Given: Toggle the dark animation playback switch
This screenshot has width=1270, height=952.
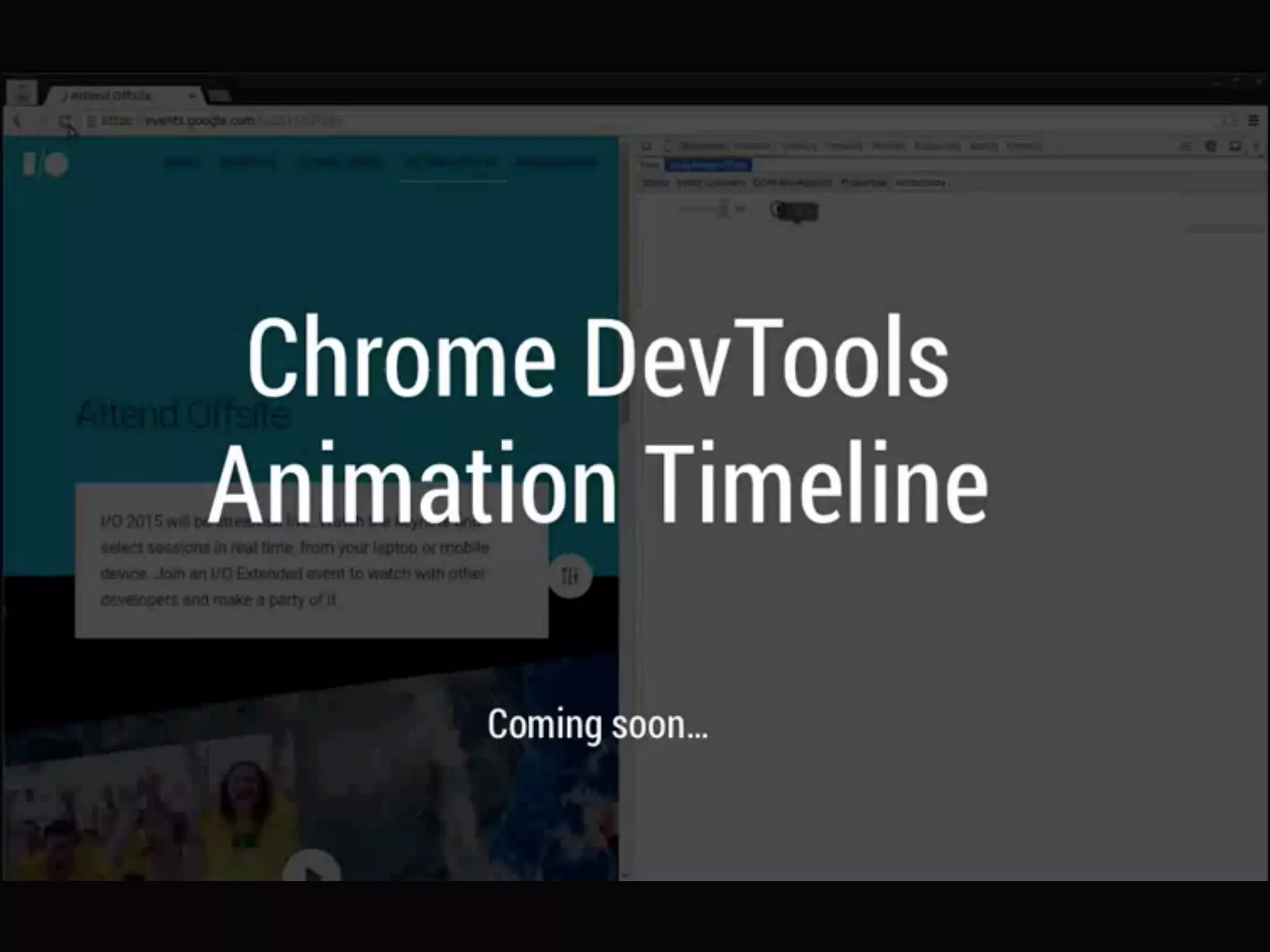Looking at the screenshot, I should coord(795,211).
